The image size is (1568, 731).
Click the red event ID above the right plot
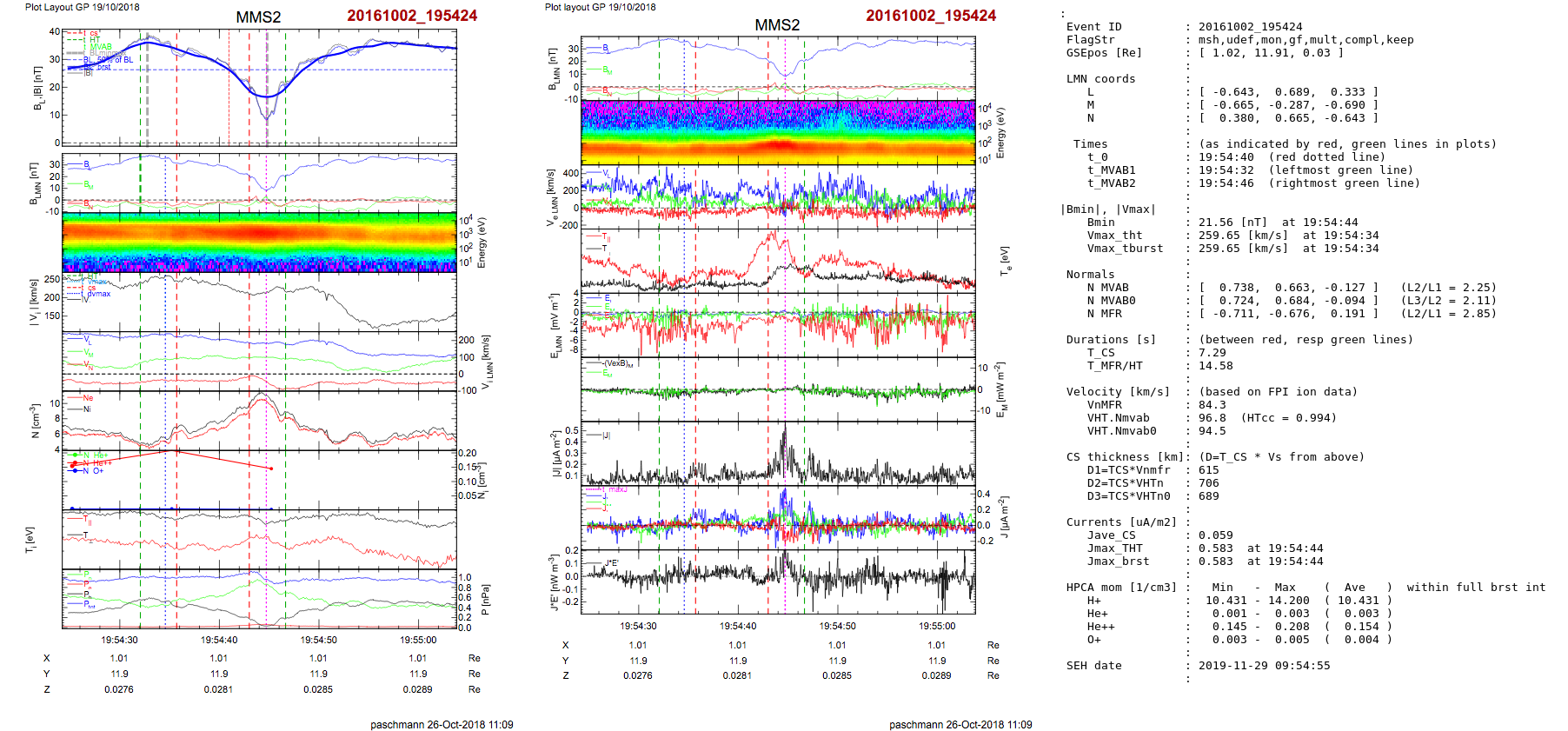coord(930,16)
